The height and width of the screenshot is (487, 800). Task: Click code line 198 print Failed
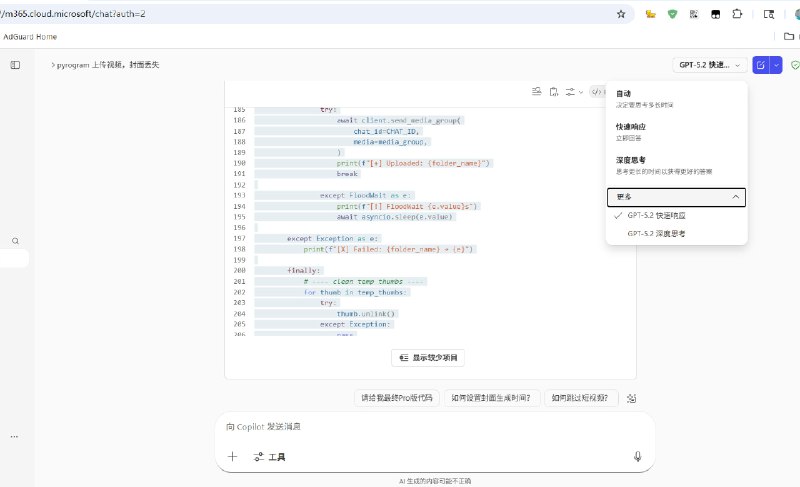tap(388, 249)
